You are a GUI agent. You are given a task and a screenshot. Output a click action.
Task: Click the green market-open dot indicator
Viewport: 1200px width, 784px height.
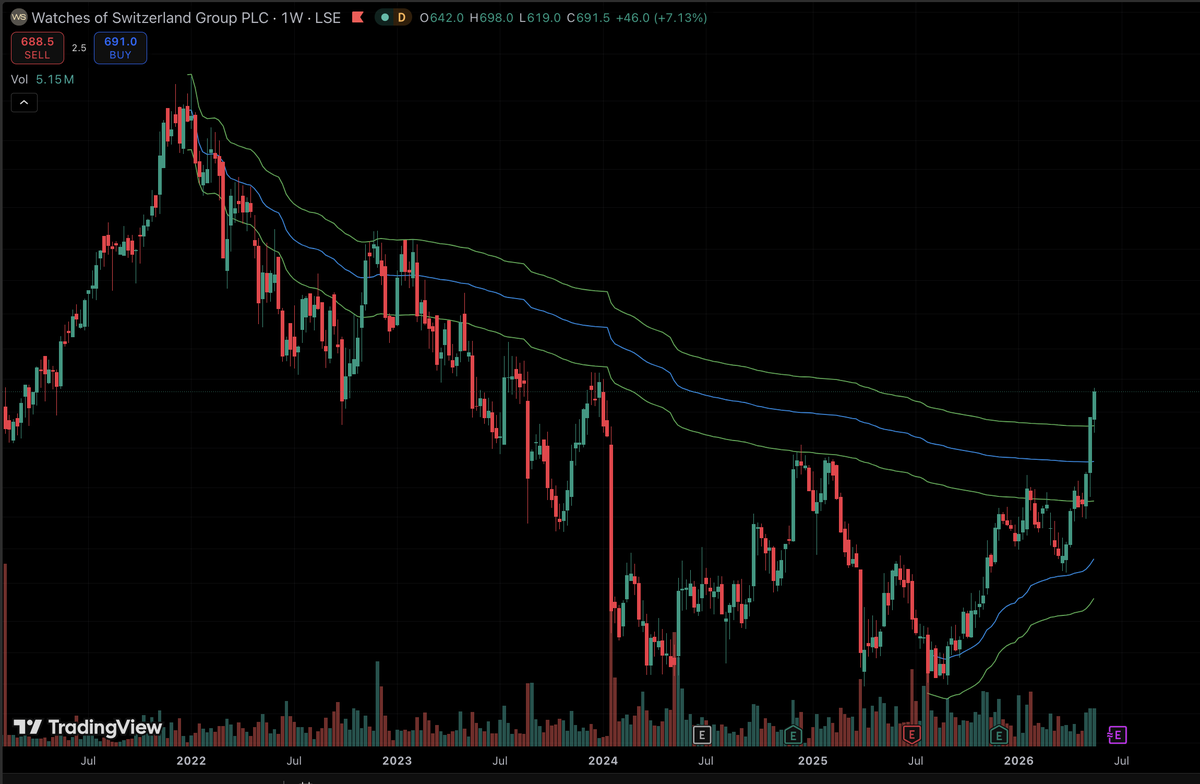(385, 18)
